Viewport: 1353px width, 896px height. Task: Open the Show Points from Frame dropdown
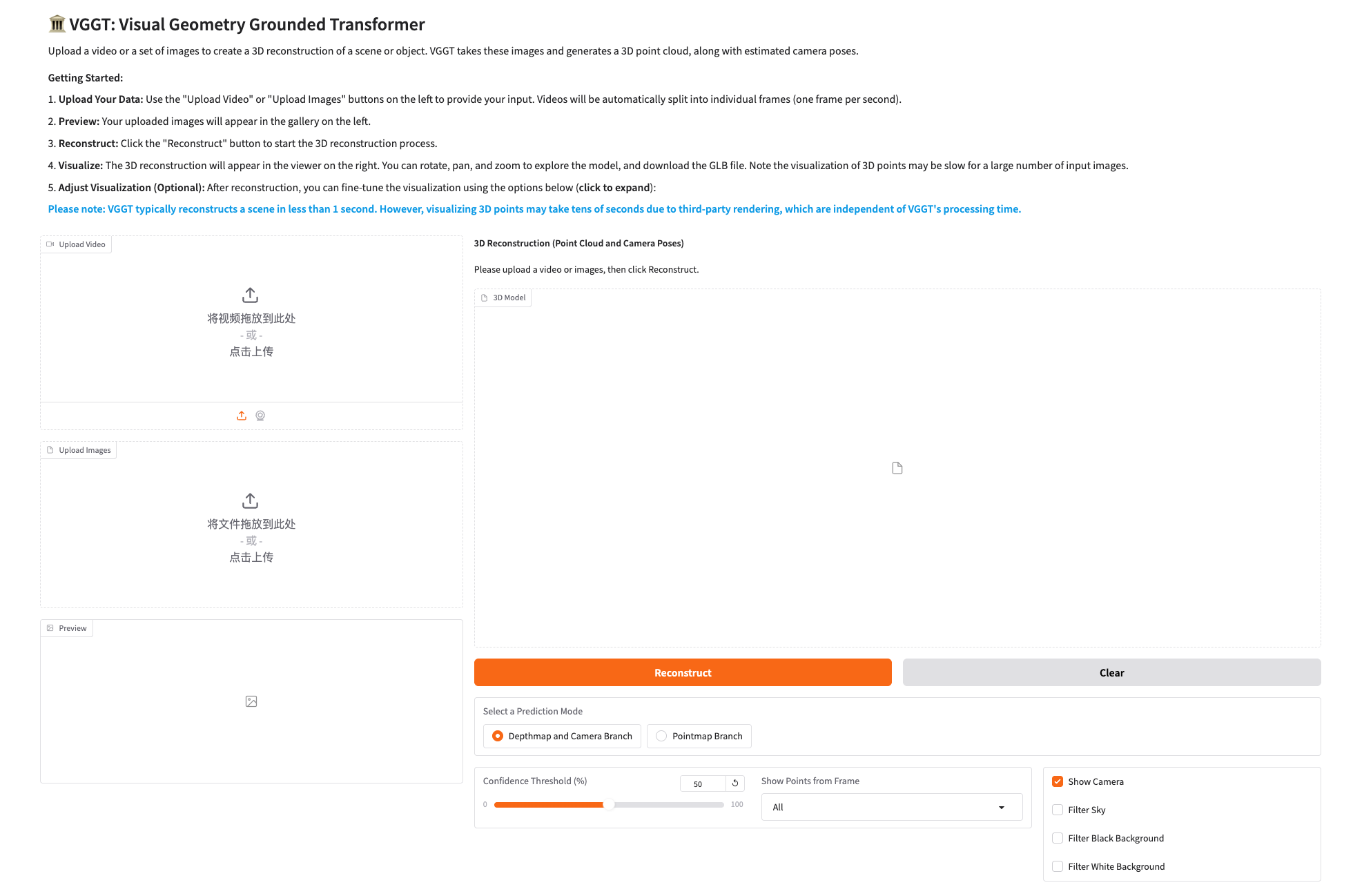[x=891, y=807]
